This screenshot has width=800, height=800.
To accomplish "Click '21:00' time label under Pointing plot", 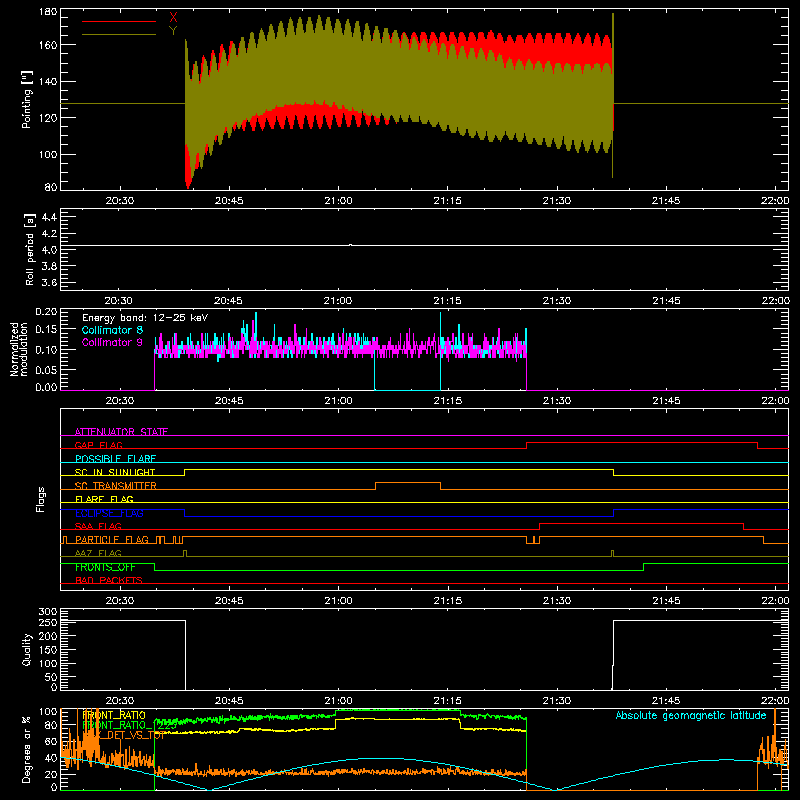I will 338,201.
